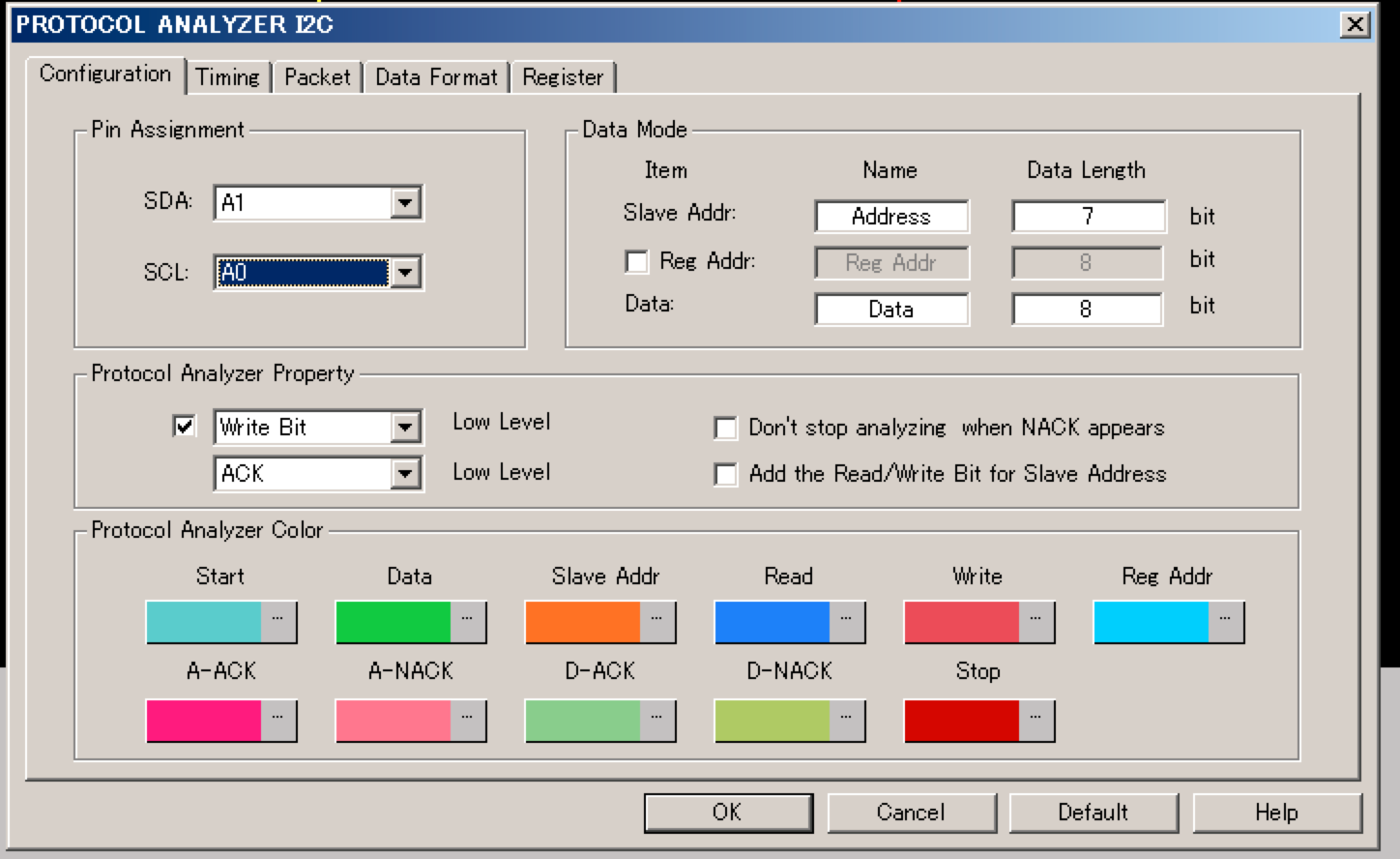Screen dimensions: 1400x859
Task: Uncheck the Write Bit property checkbox
Action: click(x=184, y=427)
